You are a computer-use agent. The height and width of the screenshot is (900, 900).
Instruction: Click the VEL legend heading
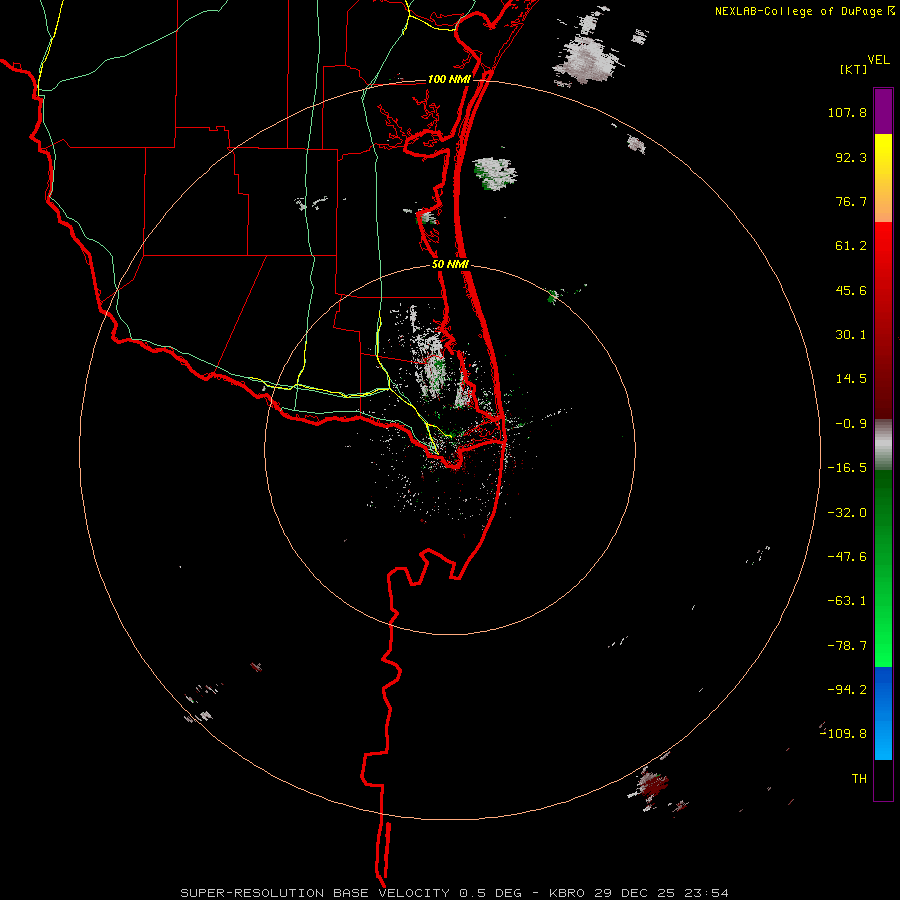pos(878,60)
